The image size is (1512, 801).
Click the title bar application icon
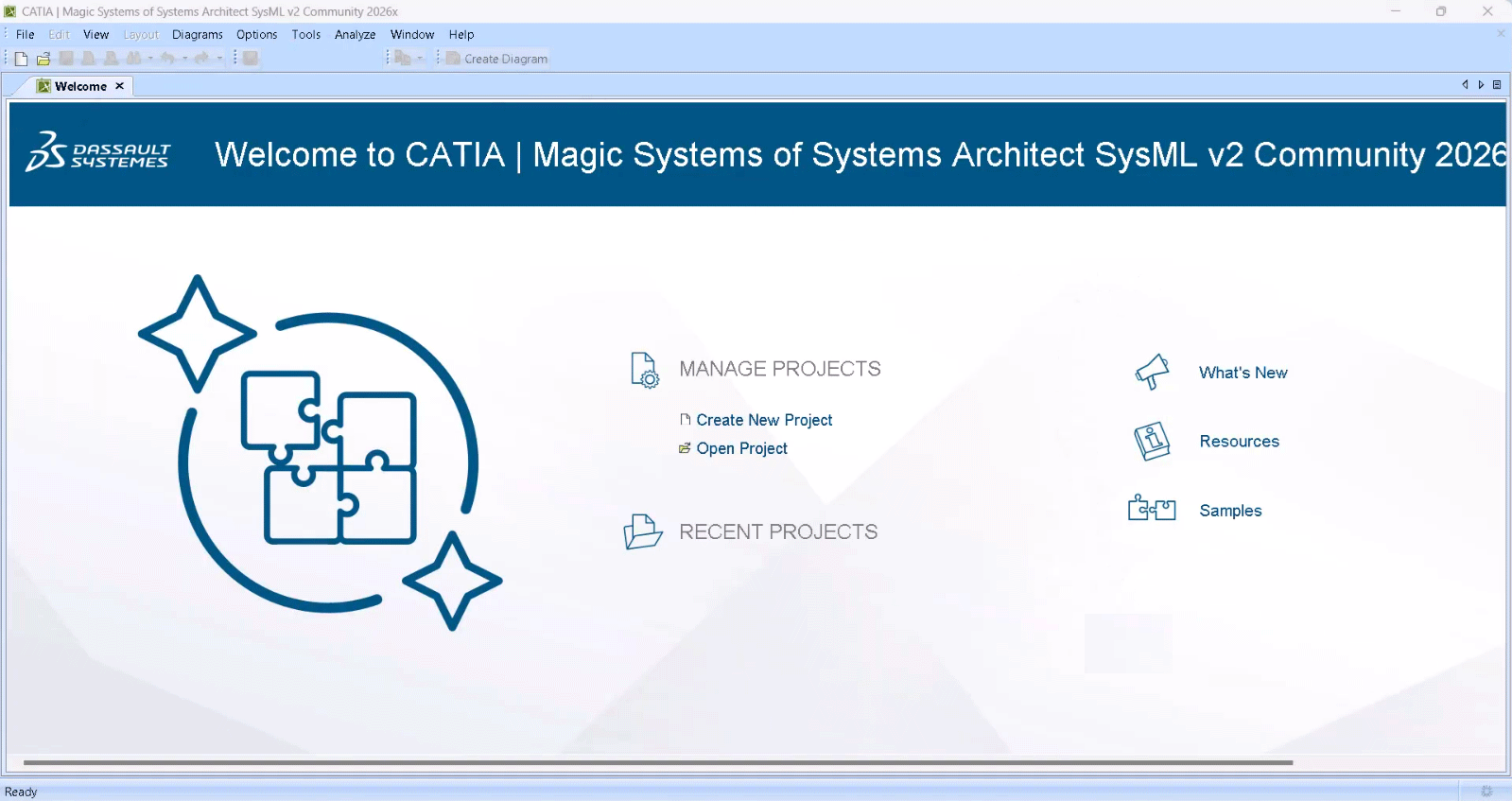(x=10, y=11)
